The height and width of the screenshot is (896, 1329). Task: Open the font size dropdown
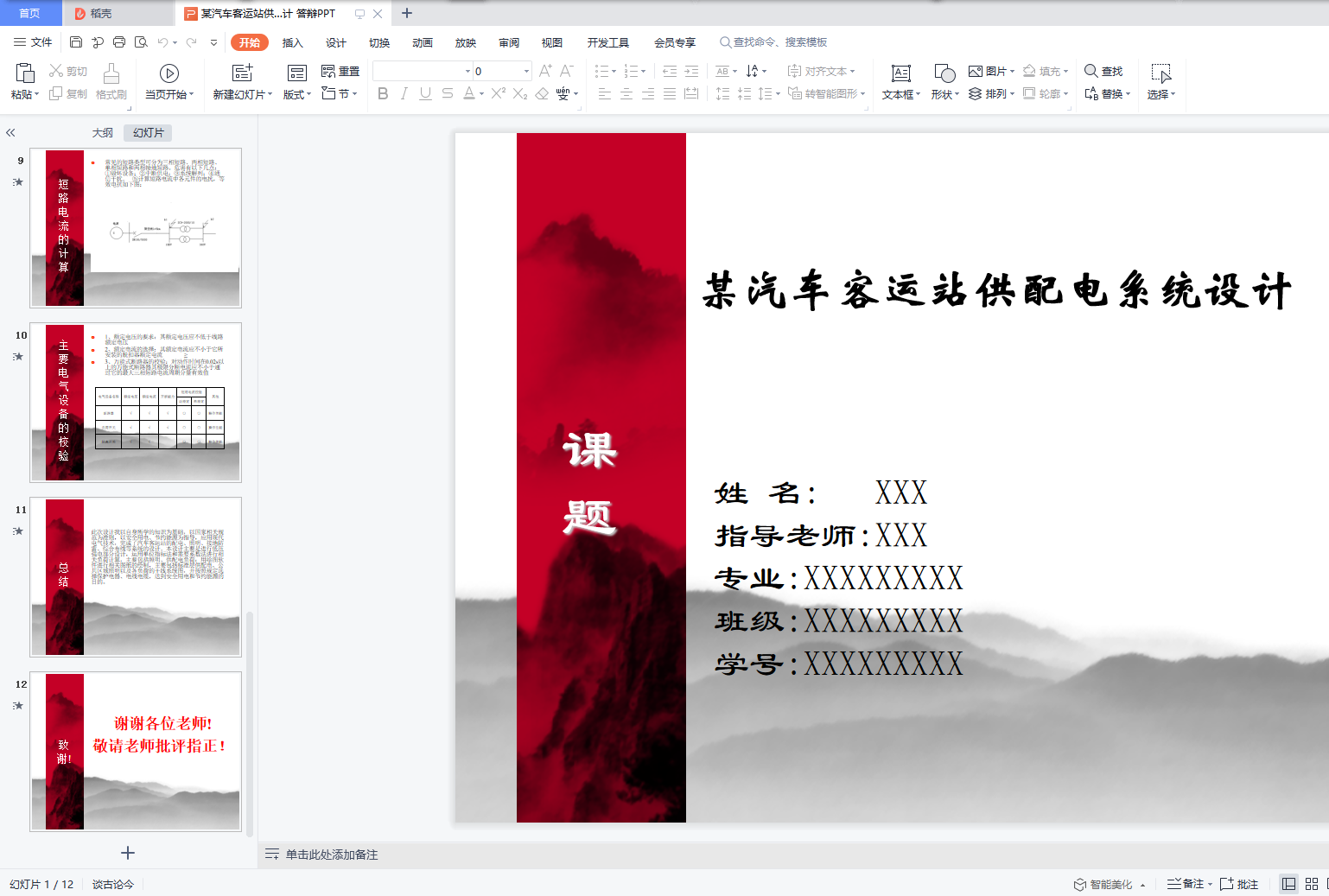(x=526, y=71)
